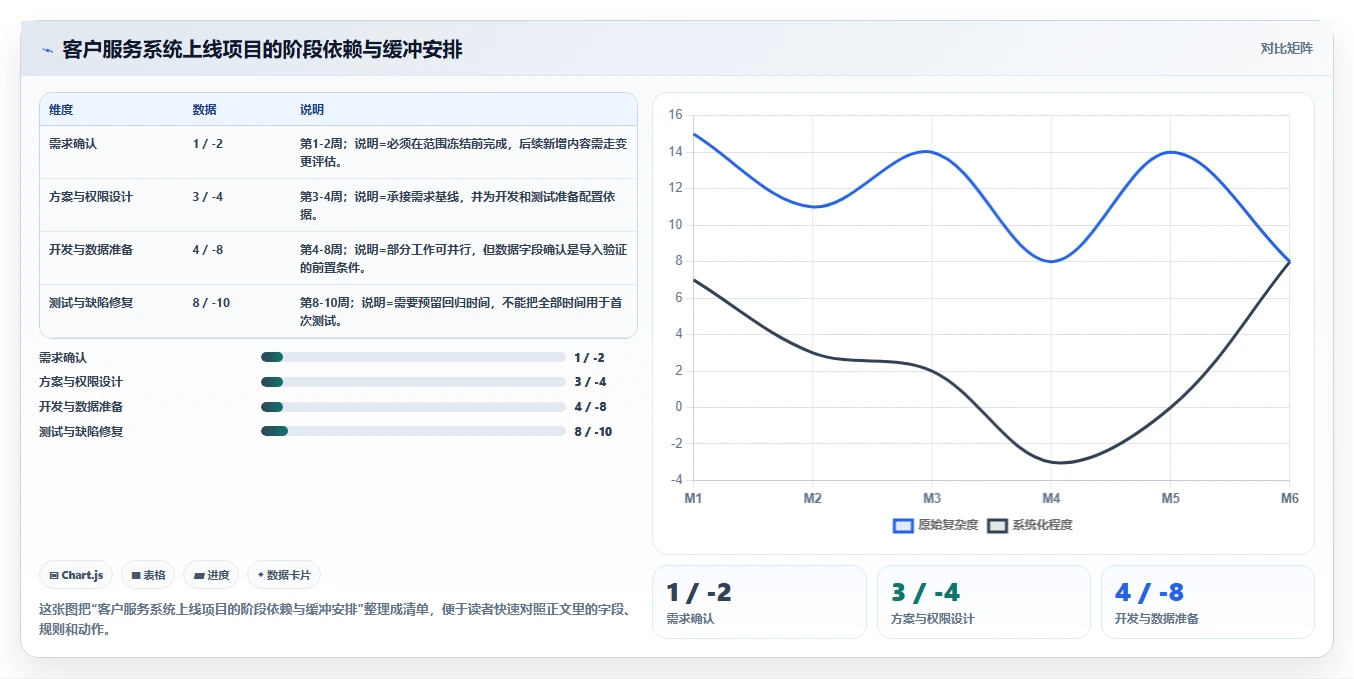Image resolution: width=1354 pixels, height=679 pixels.
Task: Click the M2 axis label on chart
Action: [812, 498]
